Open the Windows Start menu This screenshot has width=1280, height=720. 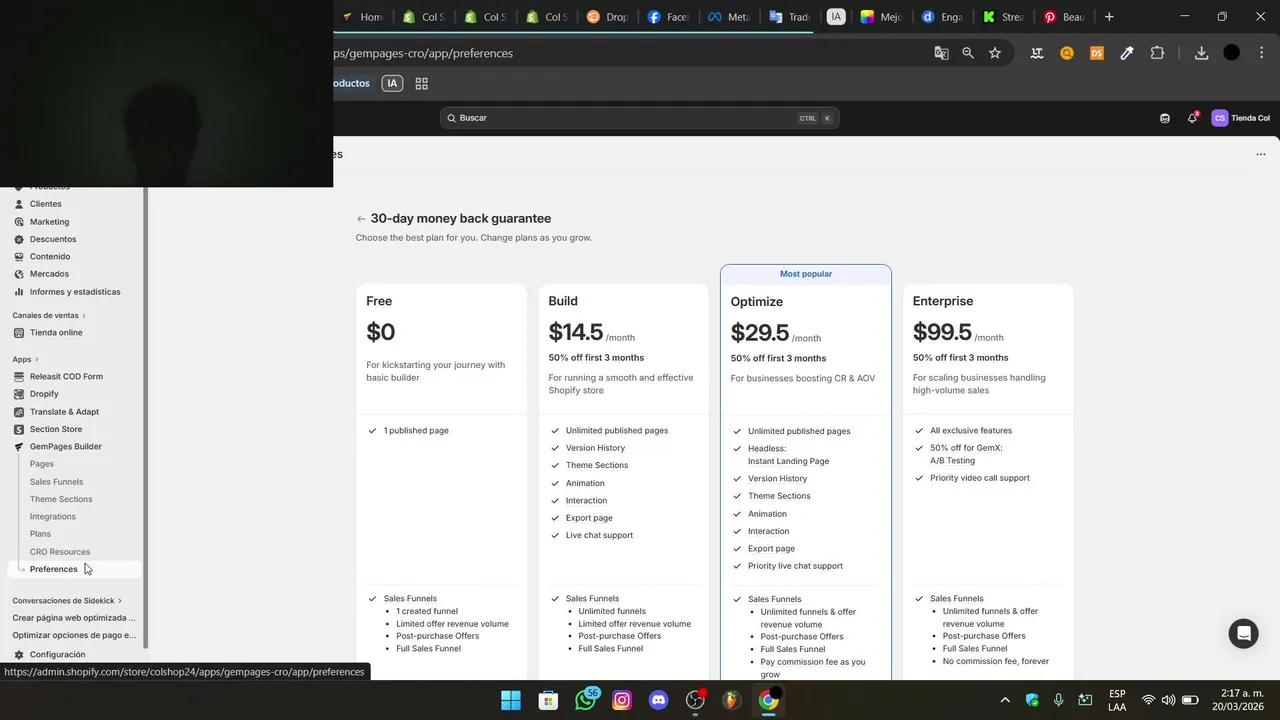[511, 700]
